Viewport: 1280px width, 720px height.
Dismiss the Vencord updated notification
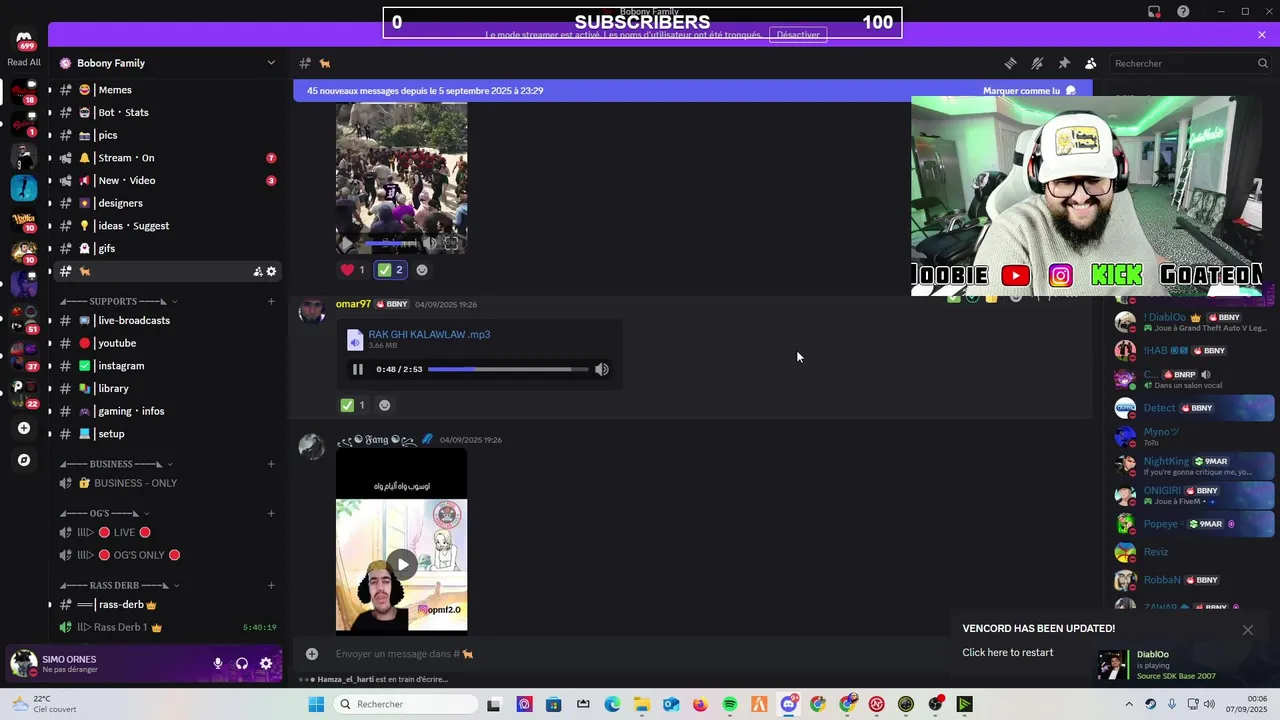1248,630
